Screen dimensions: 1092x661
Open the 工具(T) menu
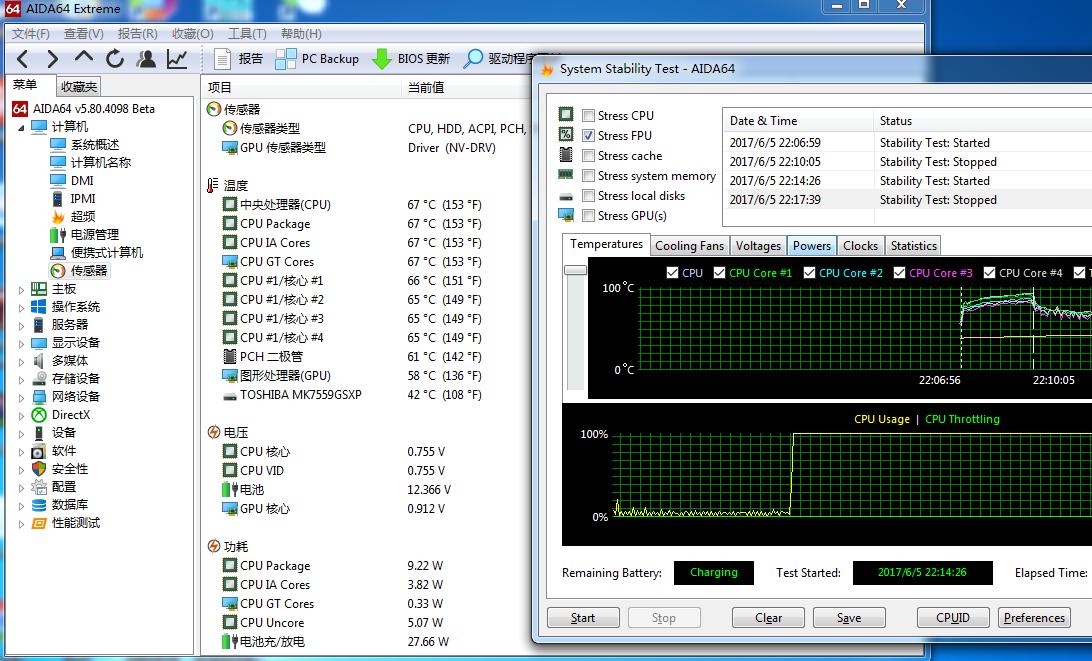[x=247, y=33]
